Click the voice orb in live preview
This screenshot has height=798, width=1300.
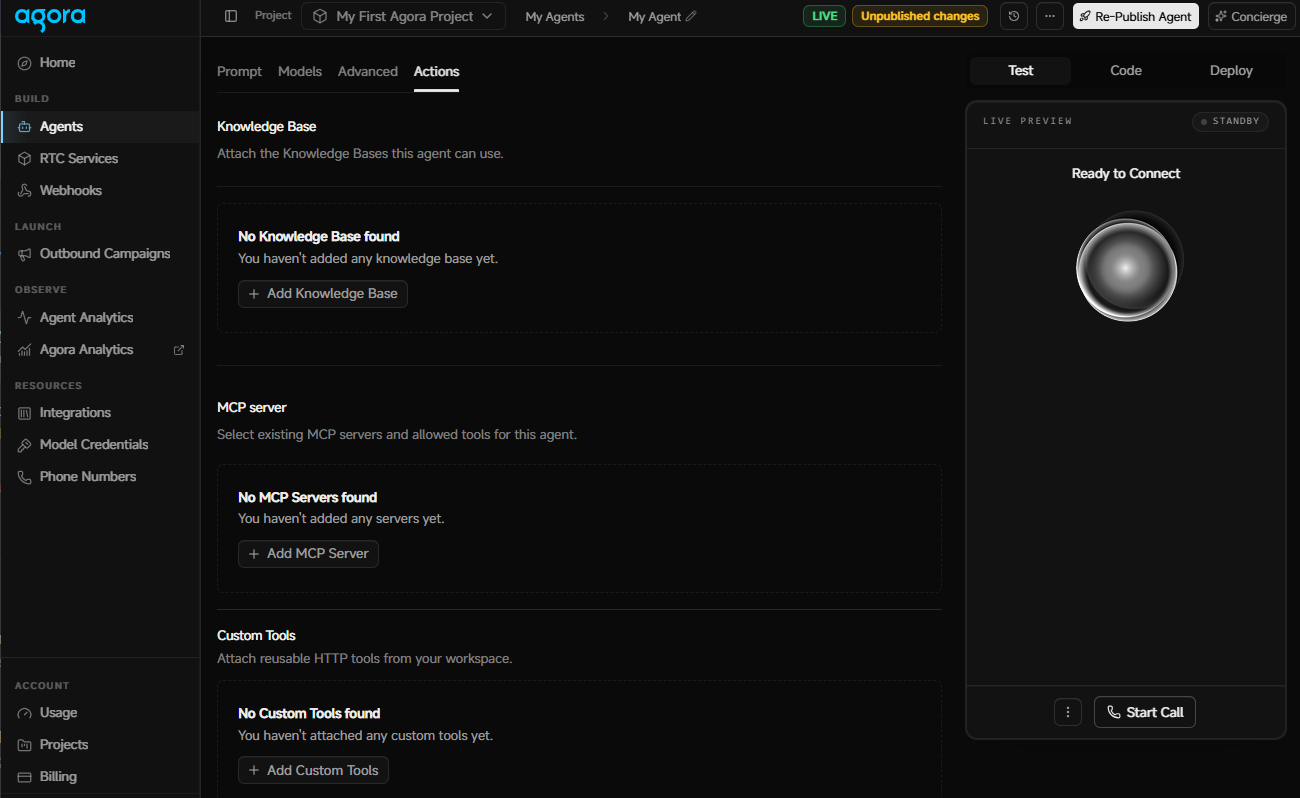click(1128, 268)
